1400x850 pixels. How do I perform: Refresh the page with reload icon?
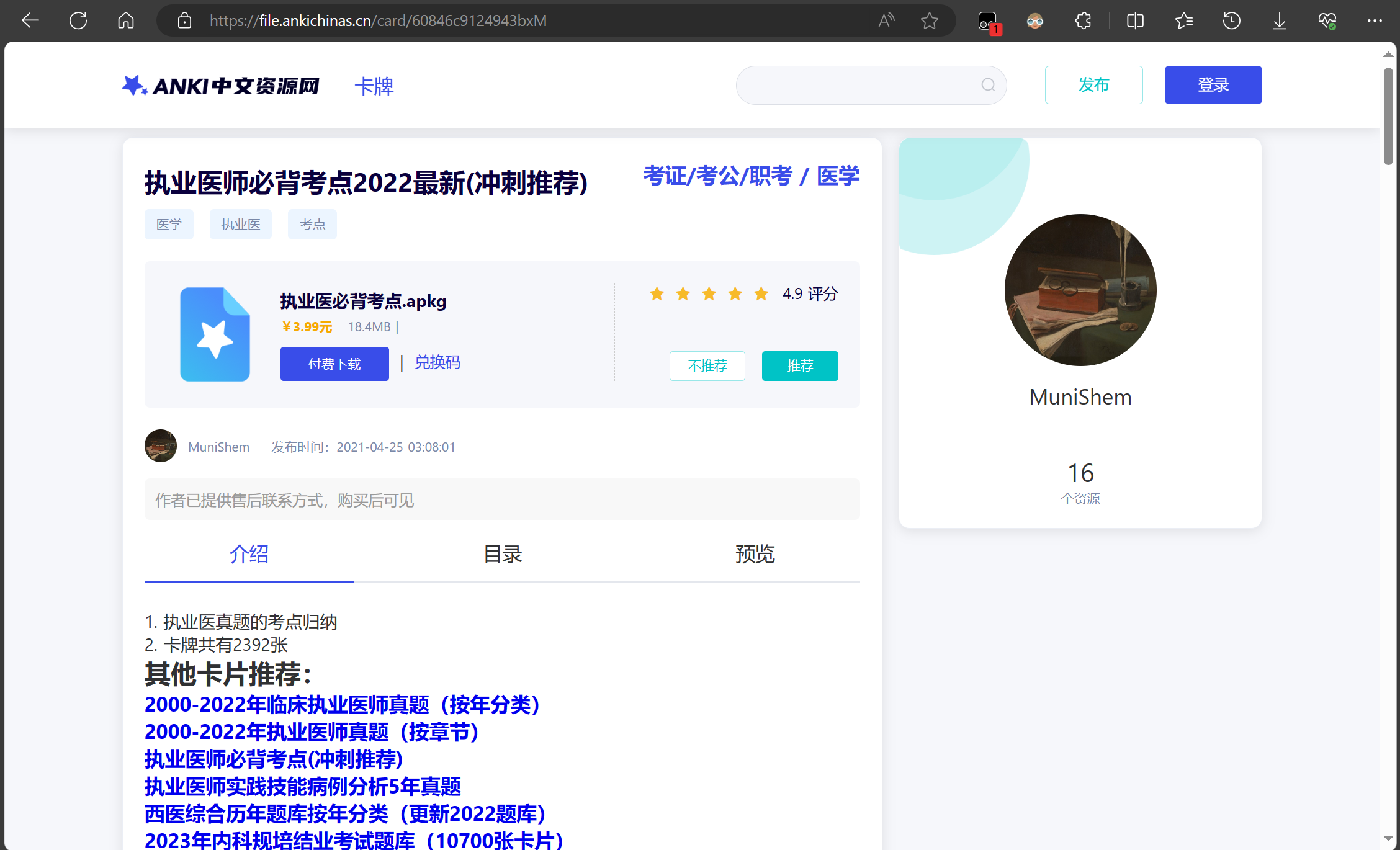coord(78,20)
